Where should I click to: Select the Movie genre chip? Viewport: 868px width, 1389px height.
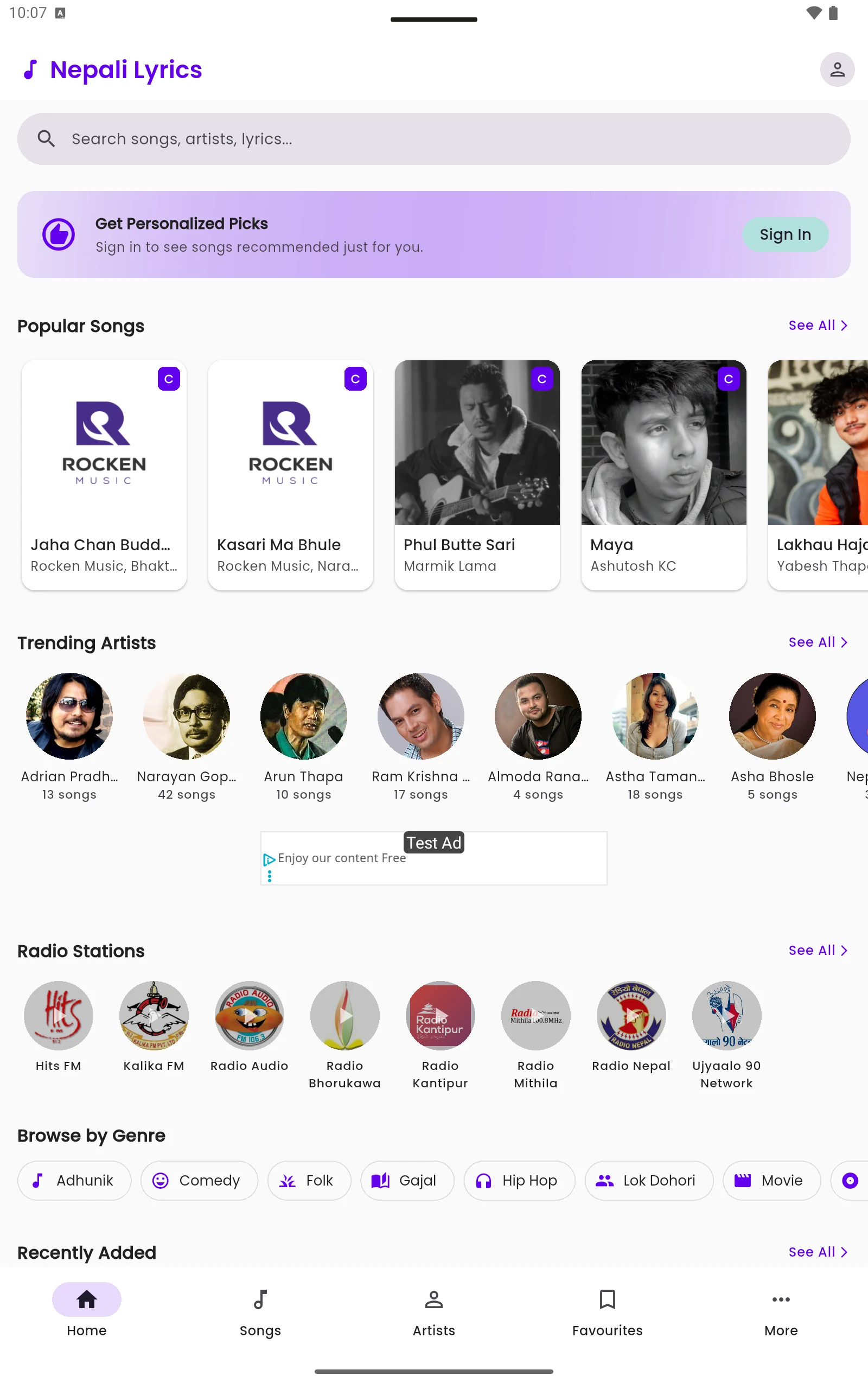click(771, 1180)
